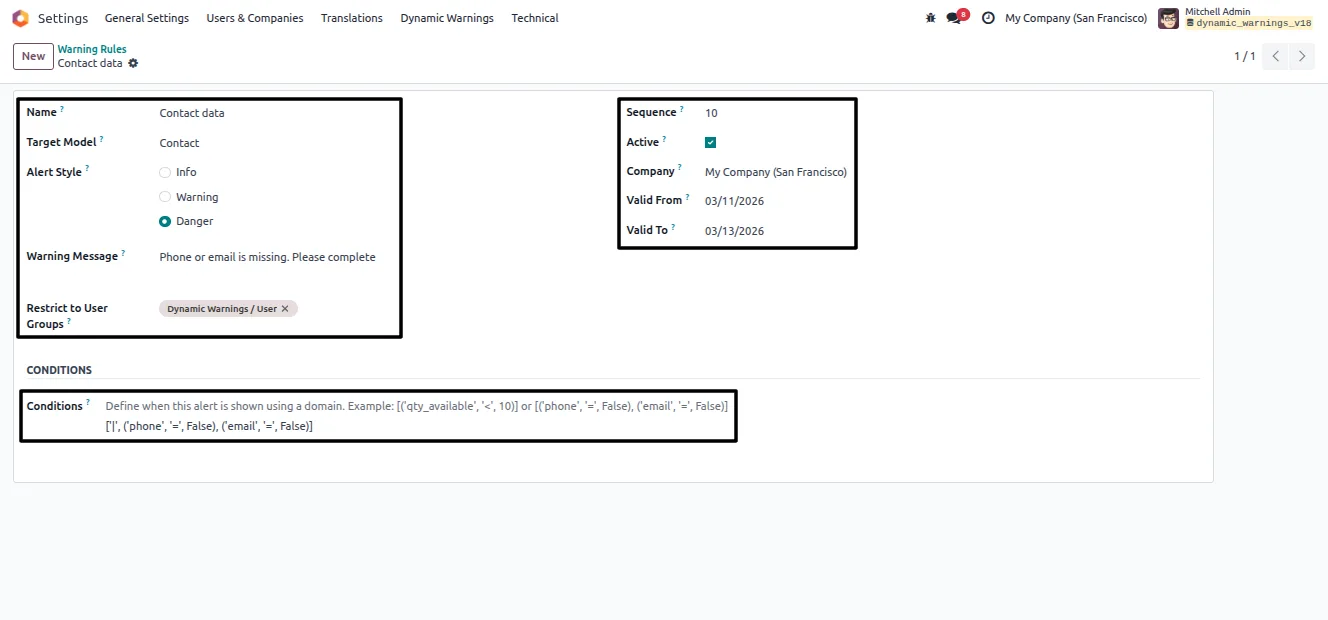The image size is (1328, 620).
Task: Show help tooltip for Alert Style
Action: [x=87, y=169]
